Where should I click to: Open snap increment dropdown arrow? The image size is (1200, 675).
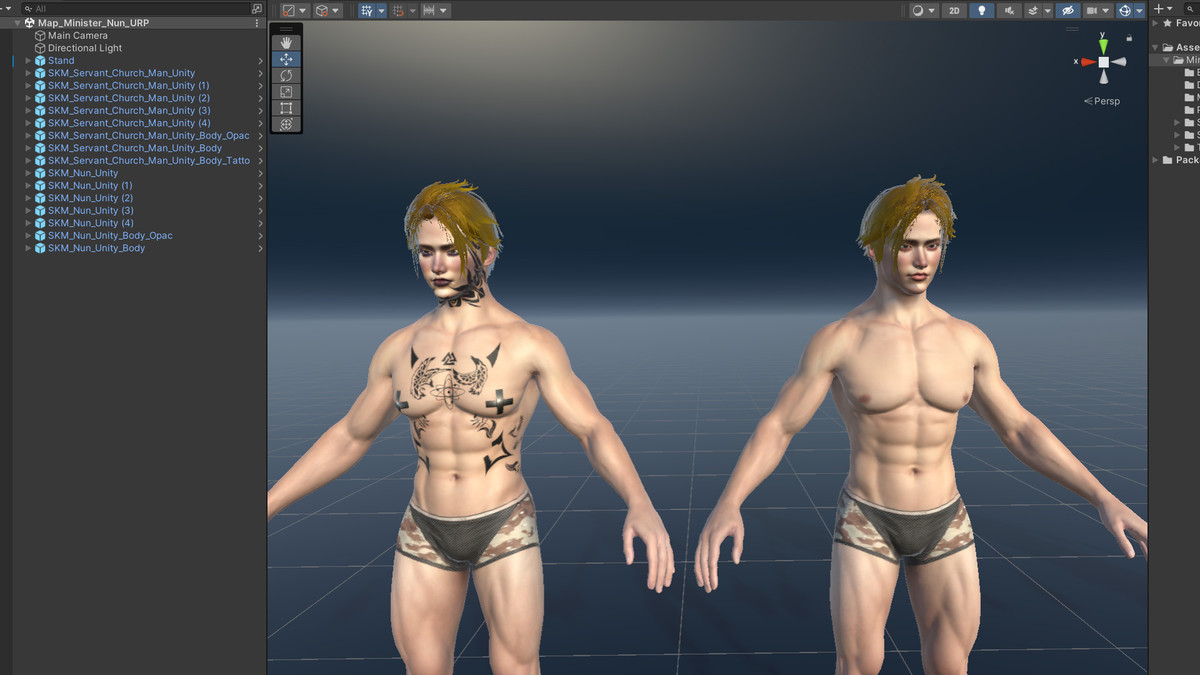(412, 10)
